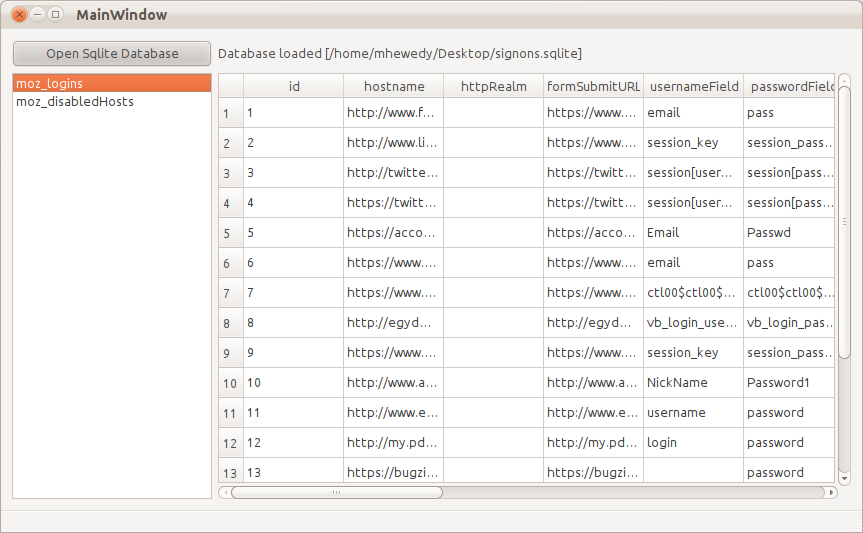Viewport: 863px width, 533px height.
Task: Close the MainWindow with red button
Action: (19, 14)
